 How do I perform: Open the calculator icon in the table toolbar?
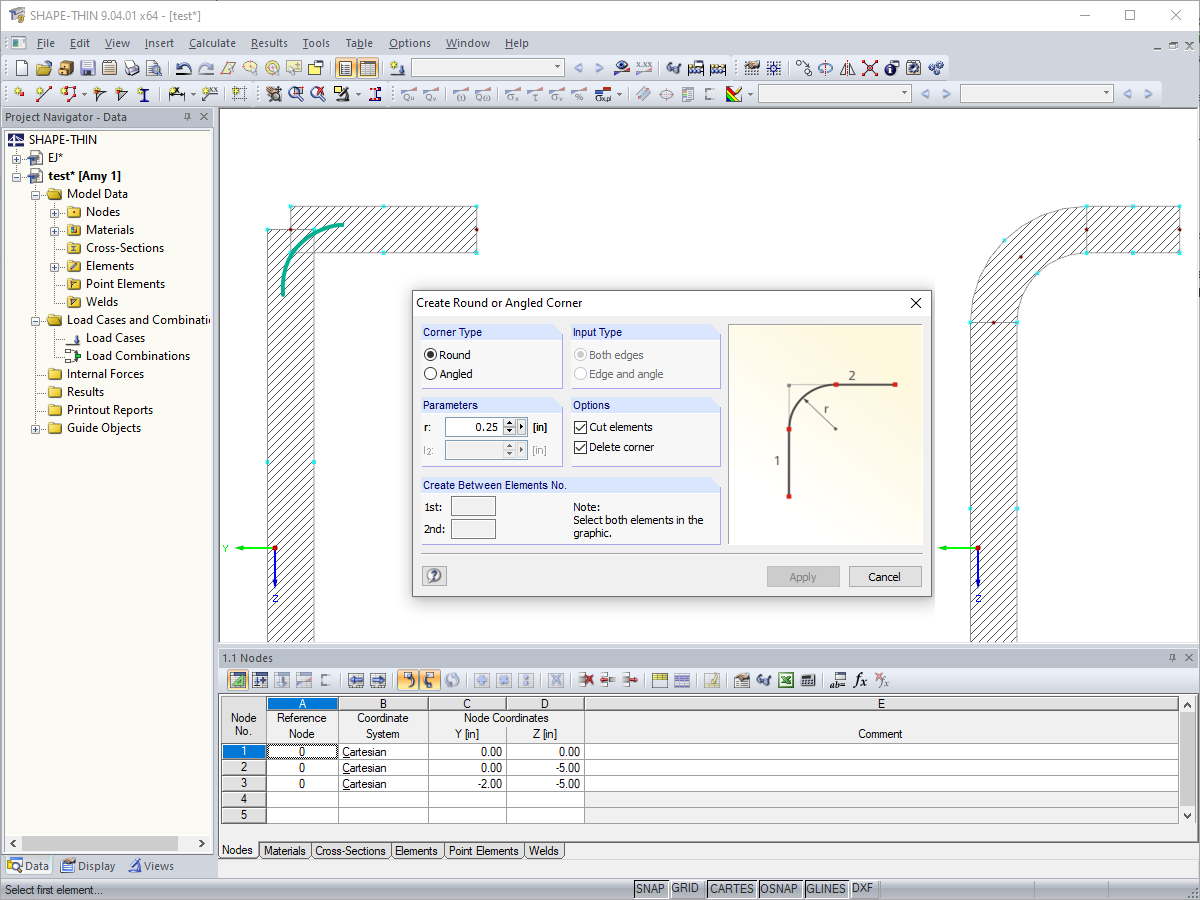[808, 680]
